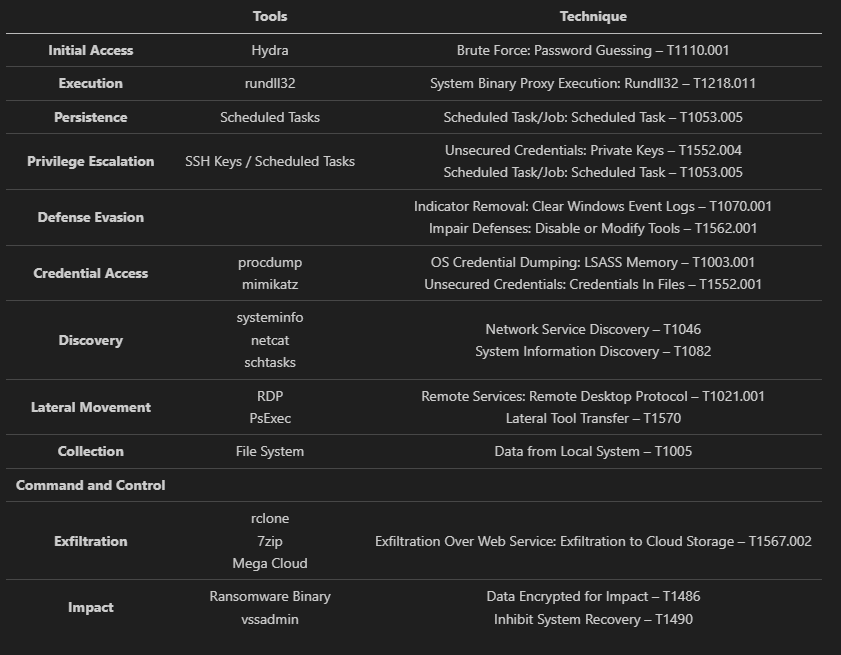Select the Initial Access row label
The image size is (841, 655).
pos(90,50)
